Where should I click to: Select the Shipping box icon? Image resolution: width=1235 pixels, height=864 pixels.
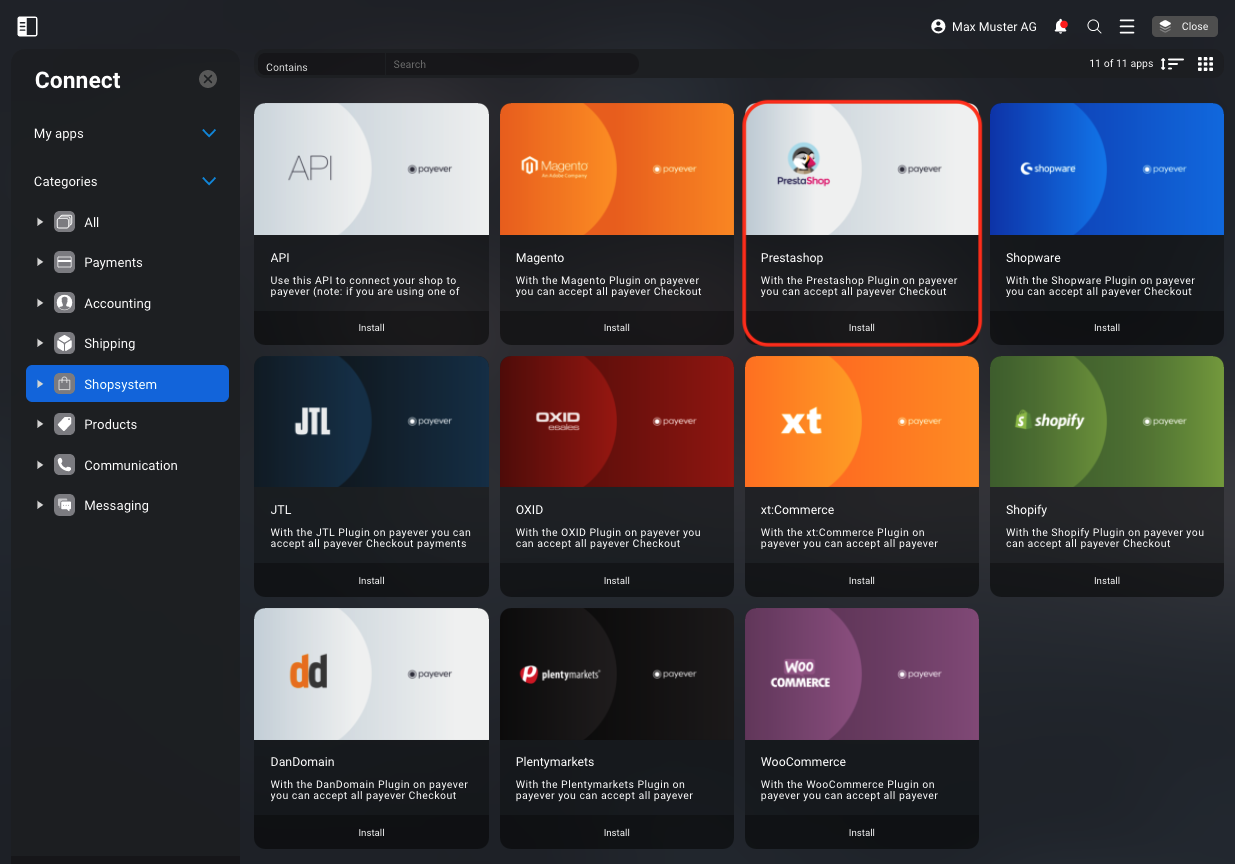(x=65, y=343)
